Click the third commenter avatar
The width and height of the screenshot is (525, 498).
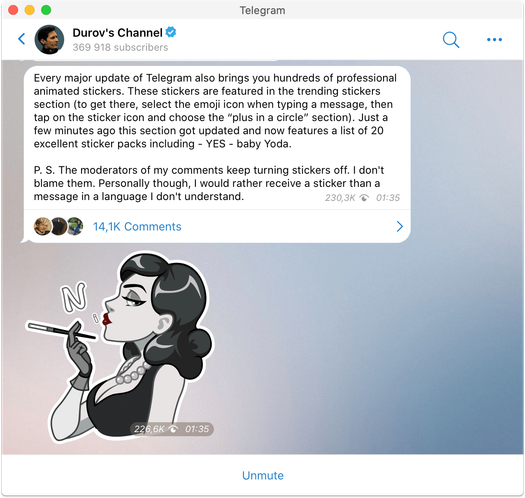click(x=75, y=226)
